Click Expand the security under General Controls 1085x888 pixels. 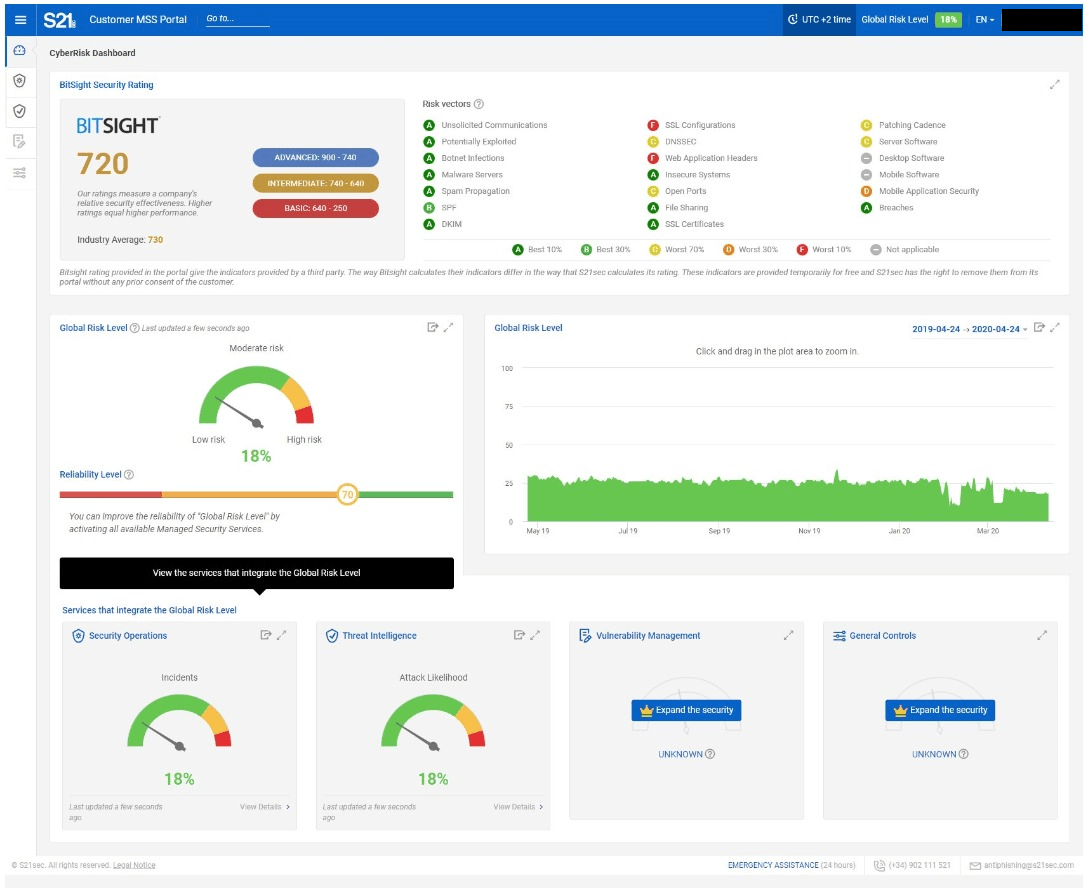940,710
